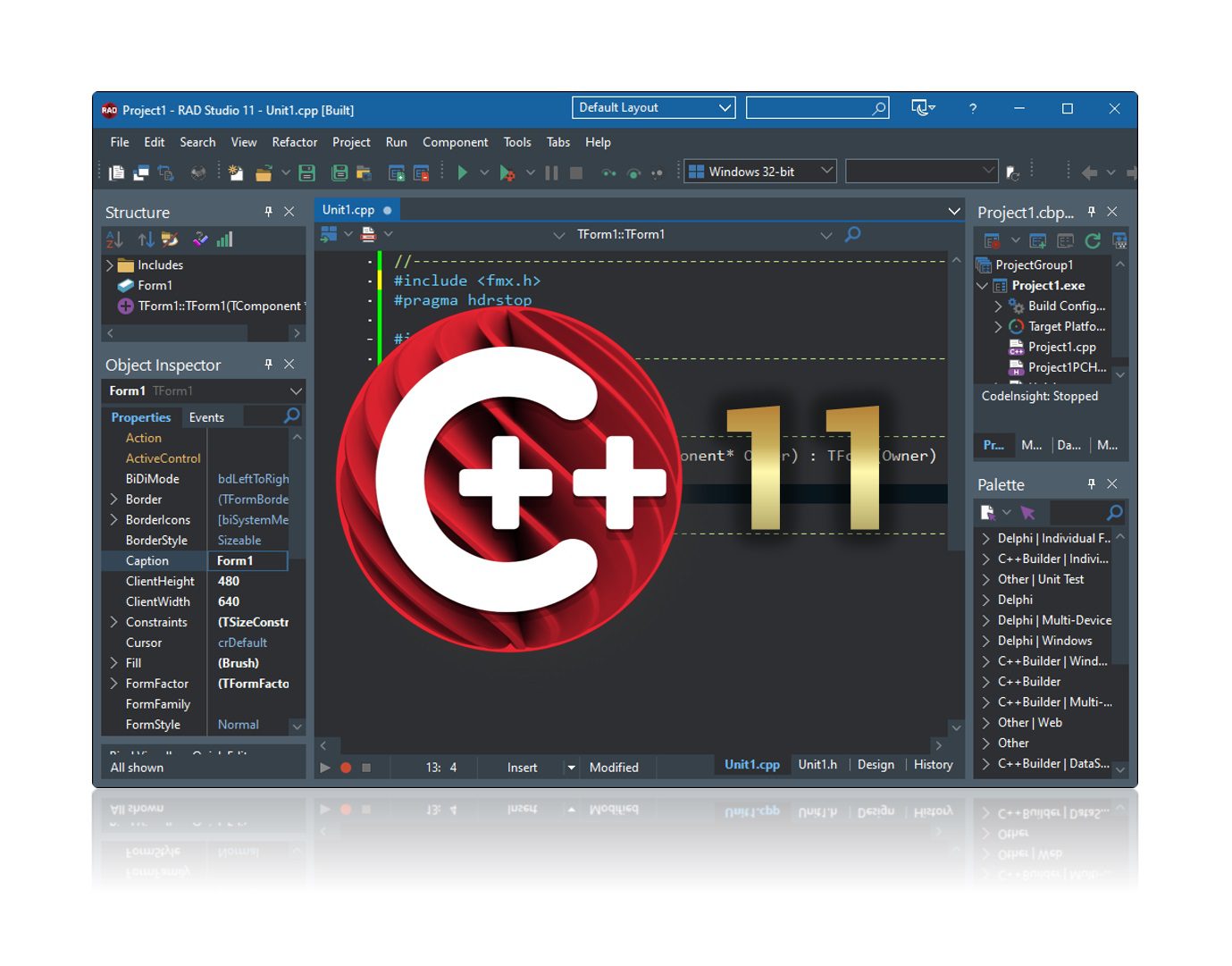Click the Caption value field showing Form1

tap(248, 561)
